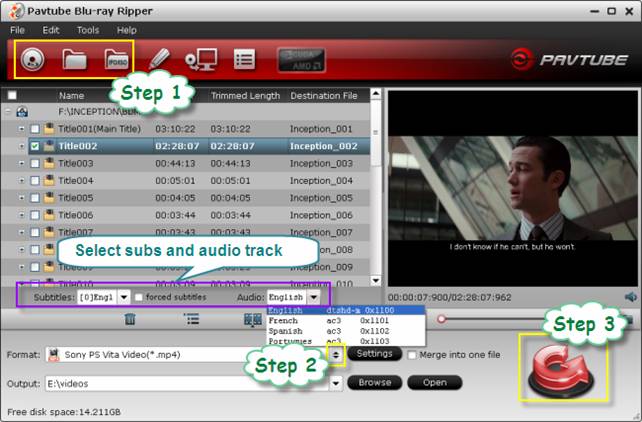Check the Title004 checkbox
The width and height of the screenshot is (642, 422).
(35, 181)
